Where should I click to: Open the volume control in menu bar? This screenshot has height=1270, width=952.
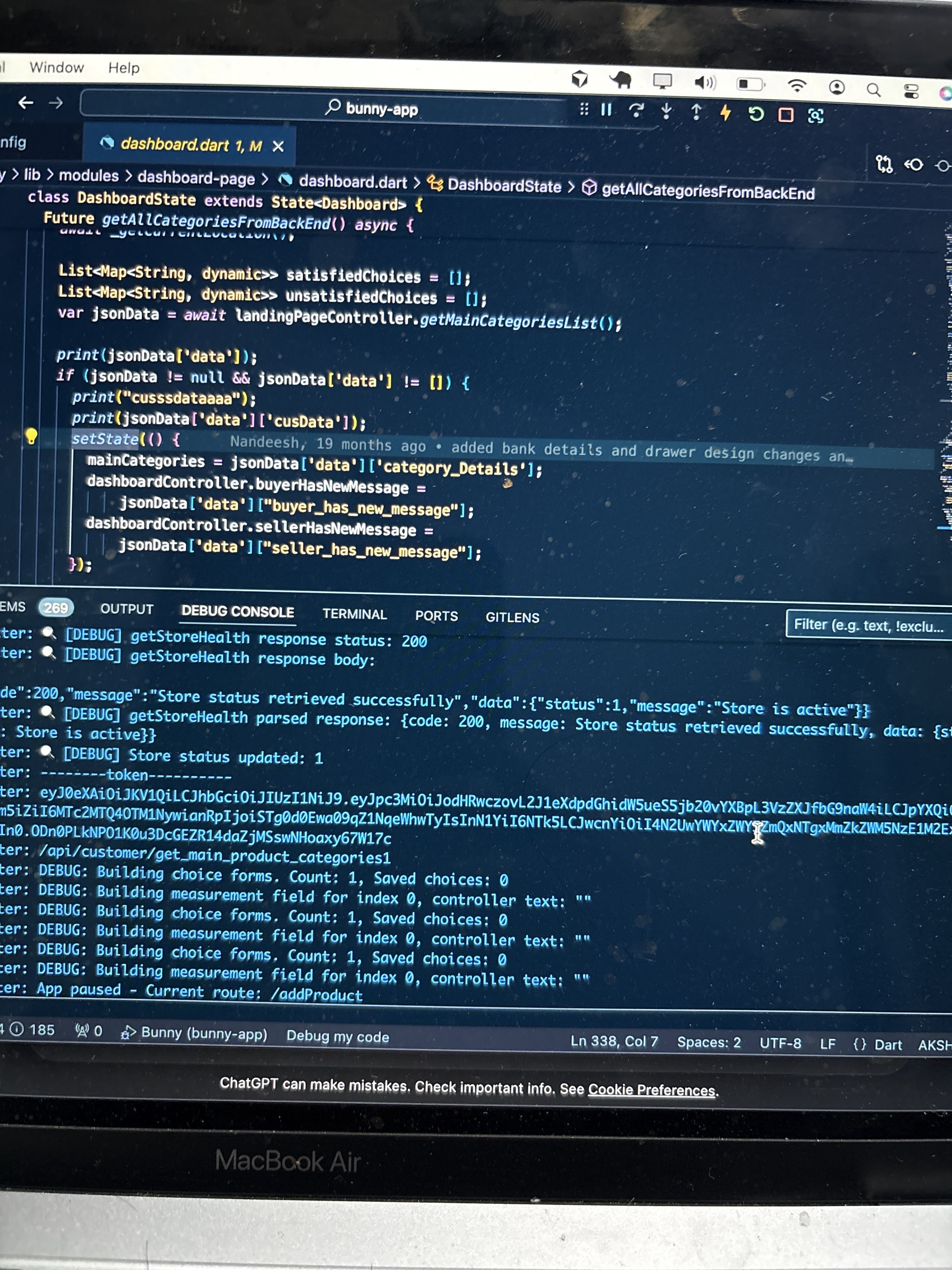point(705,83)
